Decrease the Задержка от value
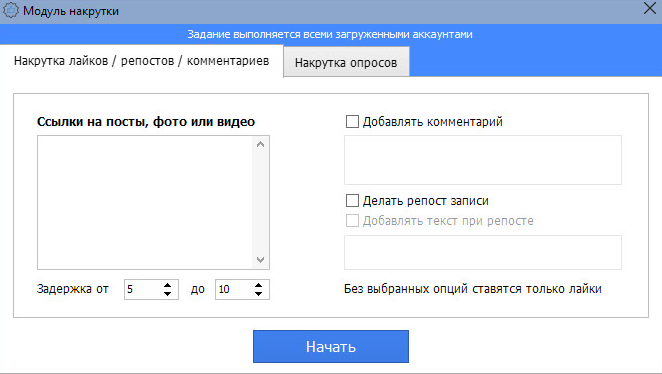The width and height of the screenshot is (662, 374). [168, 294]
